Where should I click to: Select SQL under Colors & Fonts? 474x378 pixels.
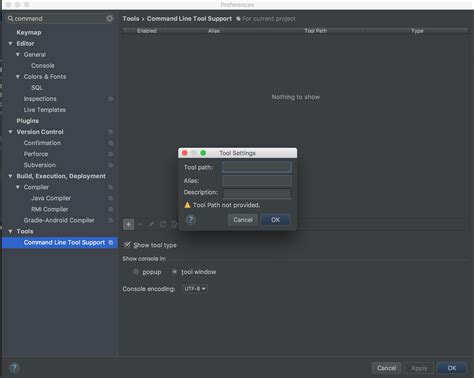37,88
